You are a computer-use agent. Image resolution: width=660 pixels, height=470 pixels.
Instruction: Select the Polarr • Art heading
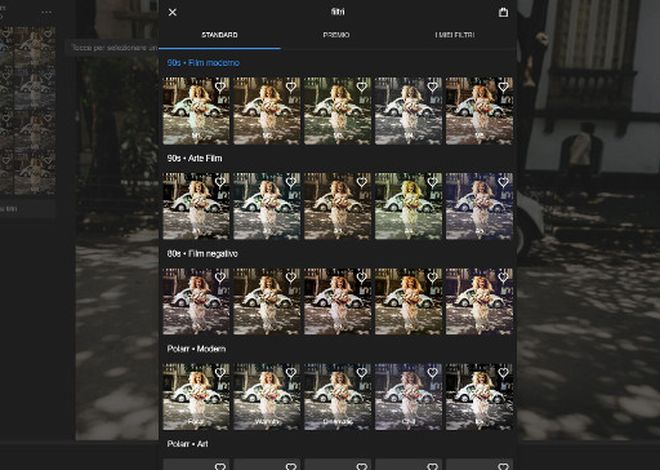[187, 443]
